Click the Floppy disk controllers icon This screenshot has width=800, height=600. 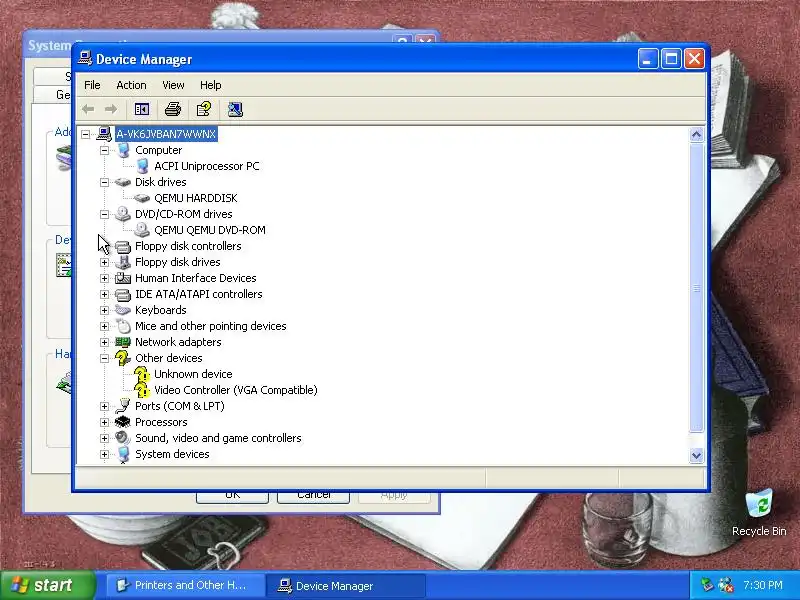123,246
